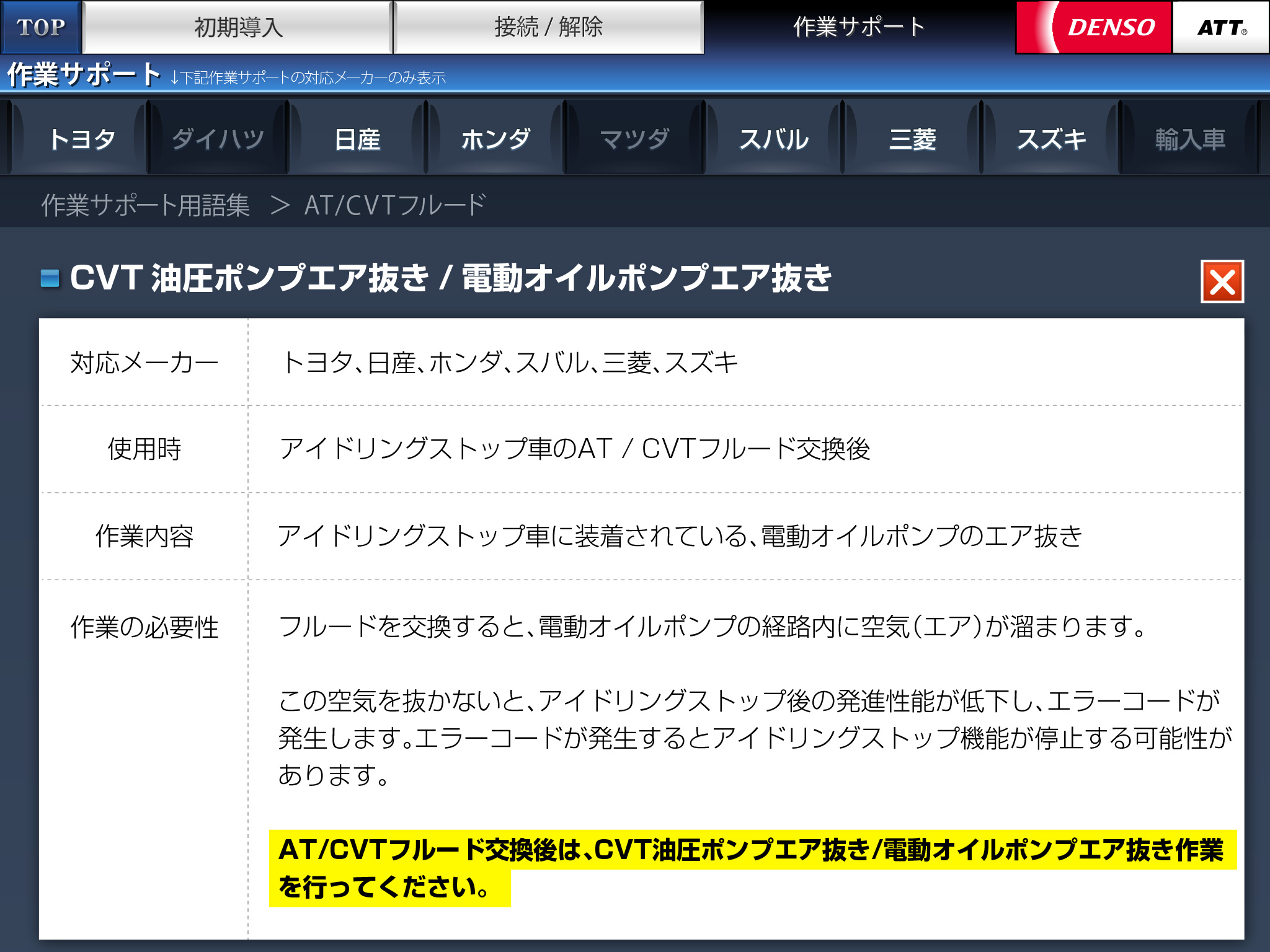Screen dimensions: 1270x952
Task: Click the blue square title bullet icon
Action: 50,278
